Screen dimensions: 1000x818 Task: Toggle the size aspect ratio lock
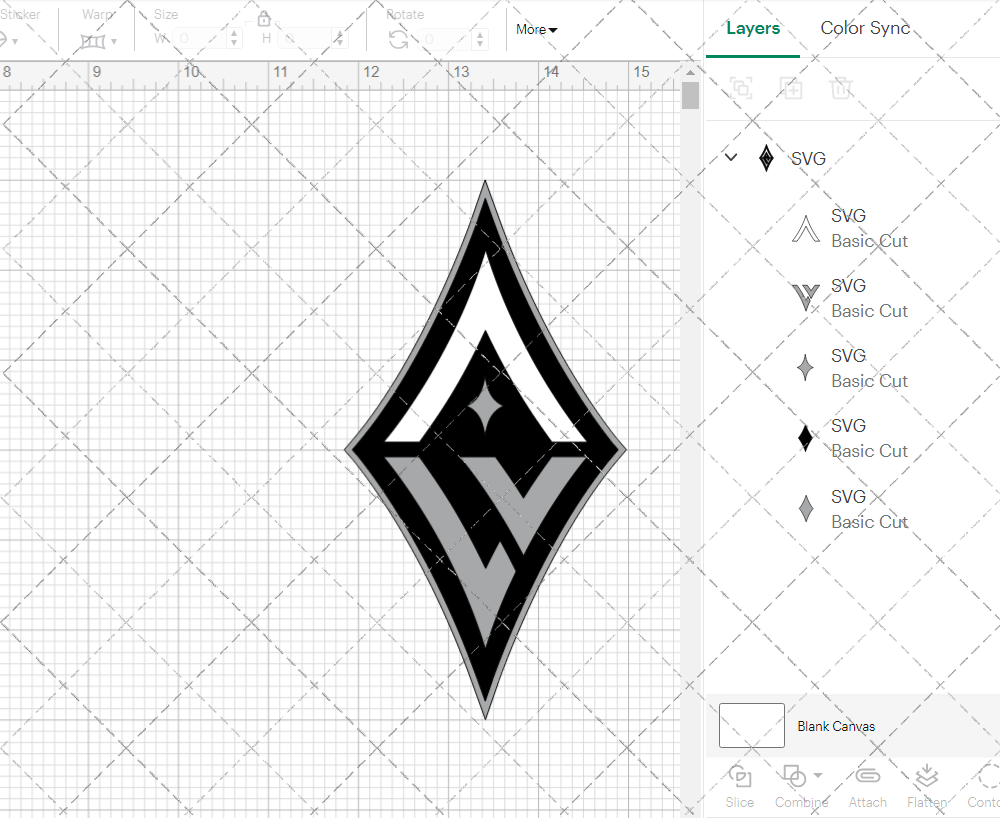pyautogui.click(x=264, y=18)
